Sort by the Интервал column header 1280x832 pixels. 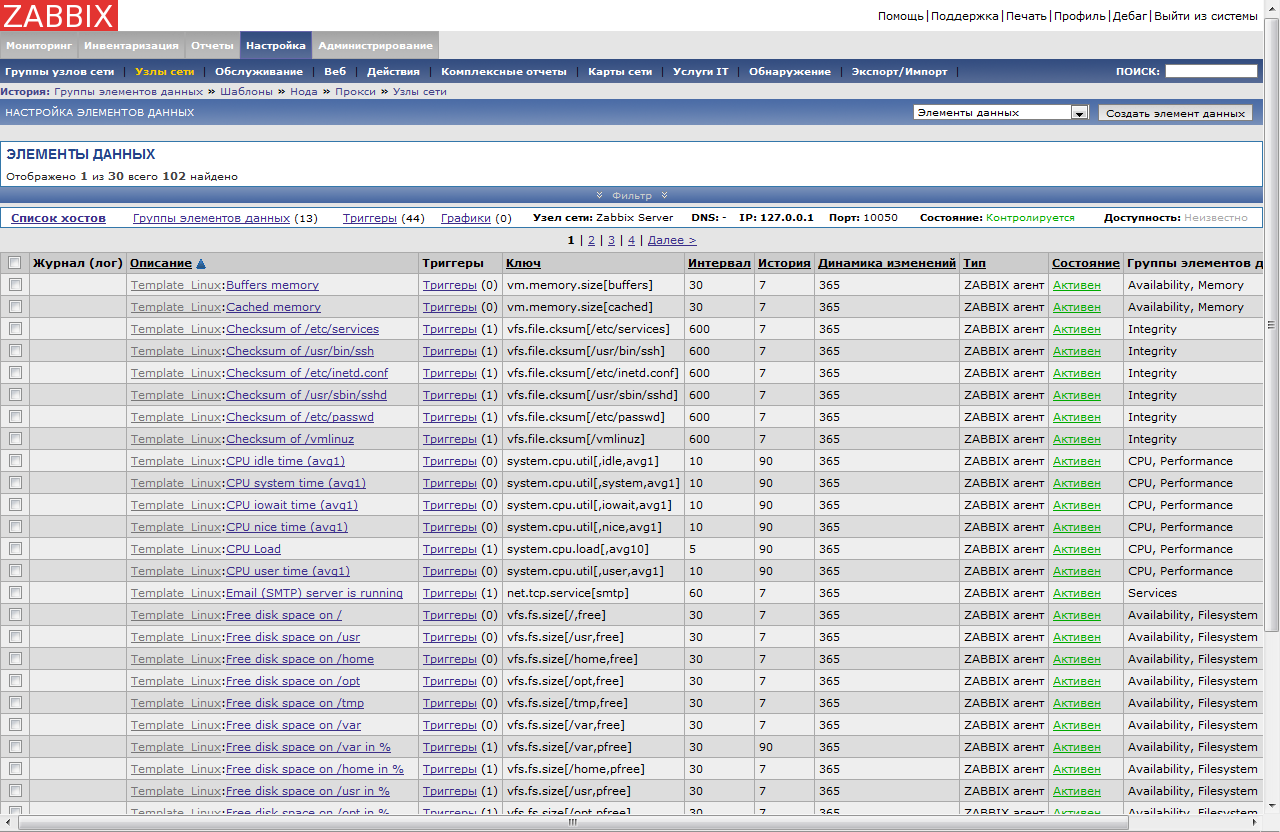click(719, 263)
